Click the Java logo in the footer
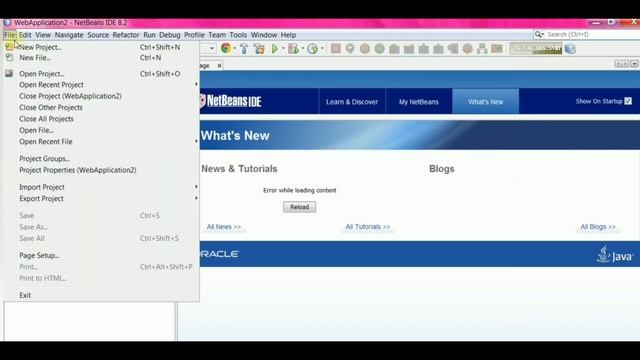The image size is (640, 360). pyautogui.click(x=615, y=254)
